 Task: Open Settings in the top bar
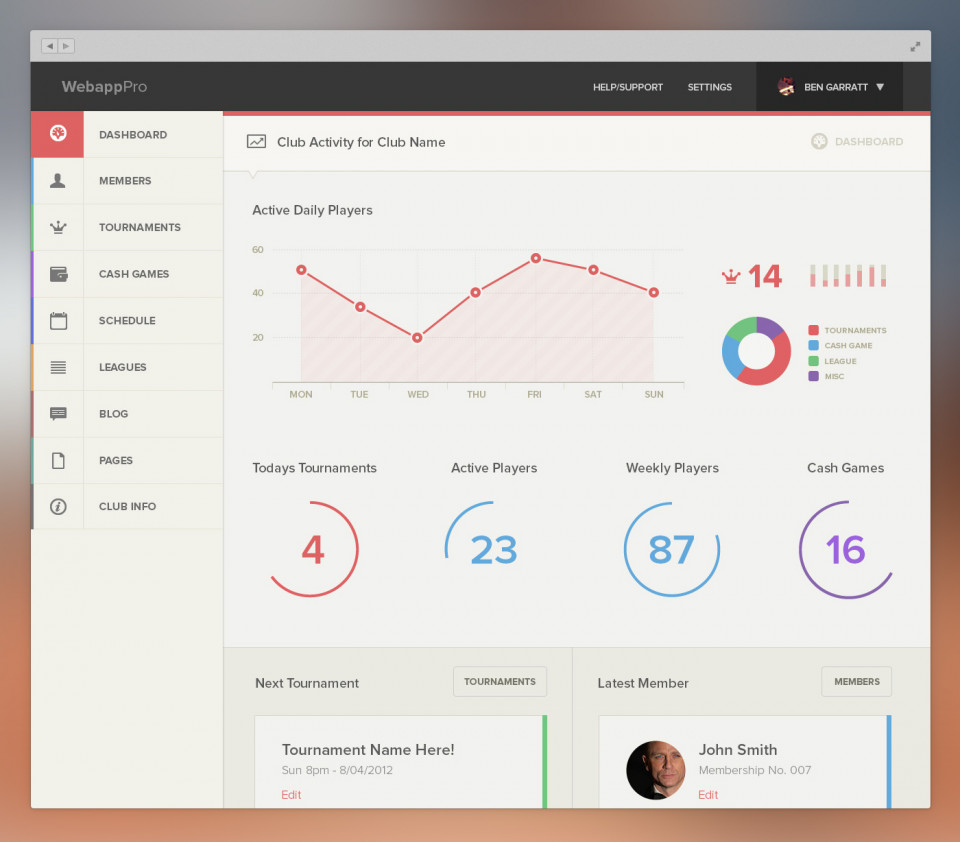pyautogui.click(x=709, y=87)
